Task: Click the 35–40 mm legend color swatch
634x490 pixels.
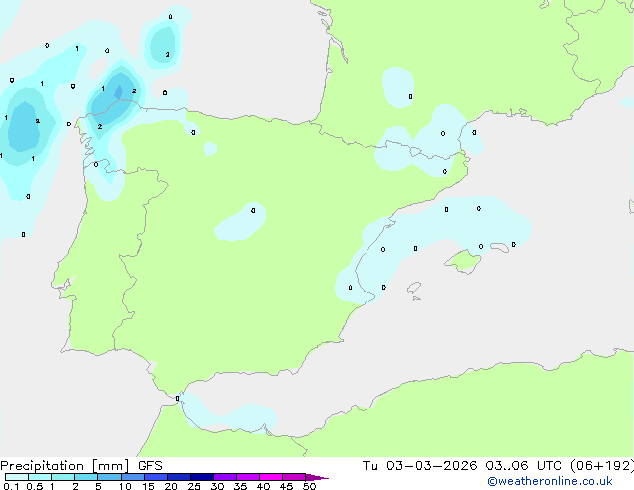Action: pyautogui.click(x=248, y=477)
